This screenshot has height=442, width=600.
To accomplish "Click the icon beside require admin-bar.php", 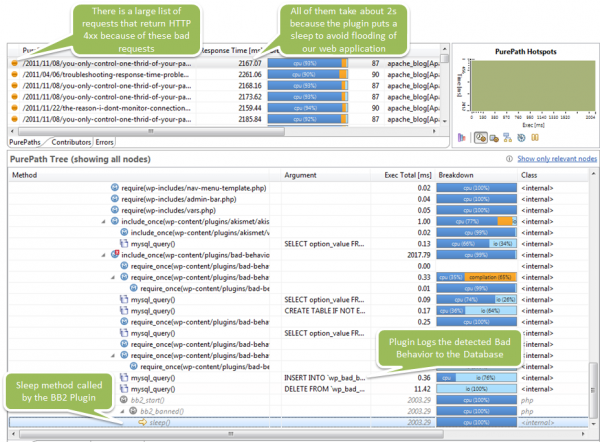I will (115, 199).
